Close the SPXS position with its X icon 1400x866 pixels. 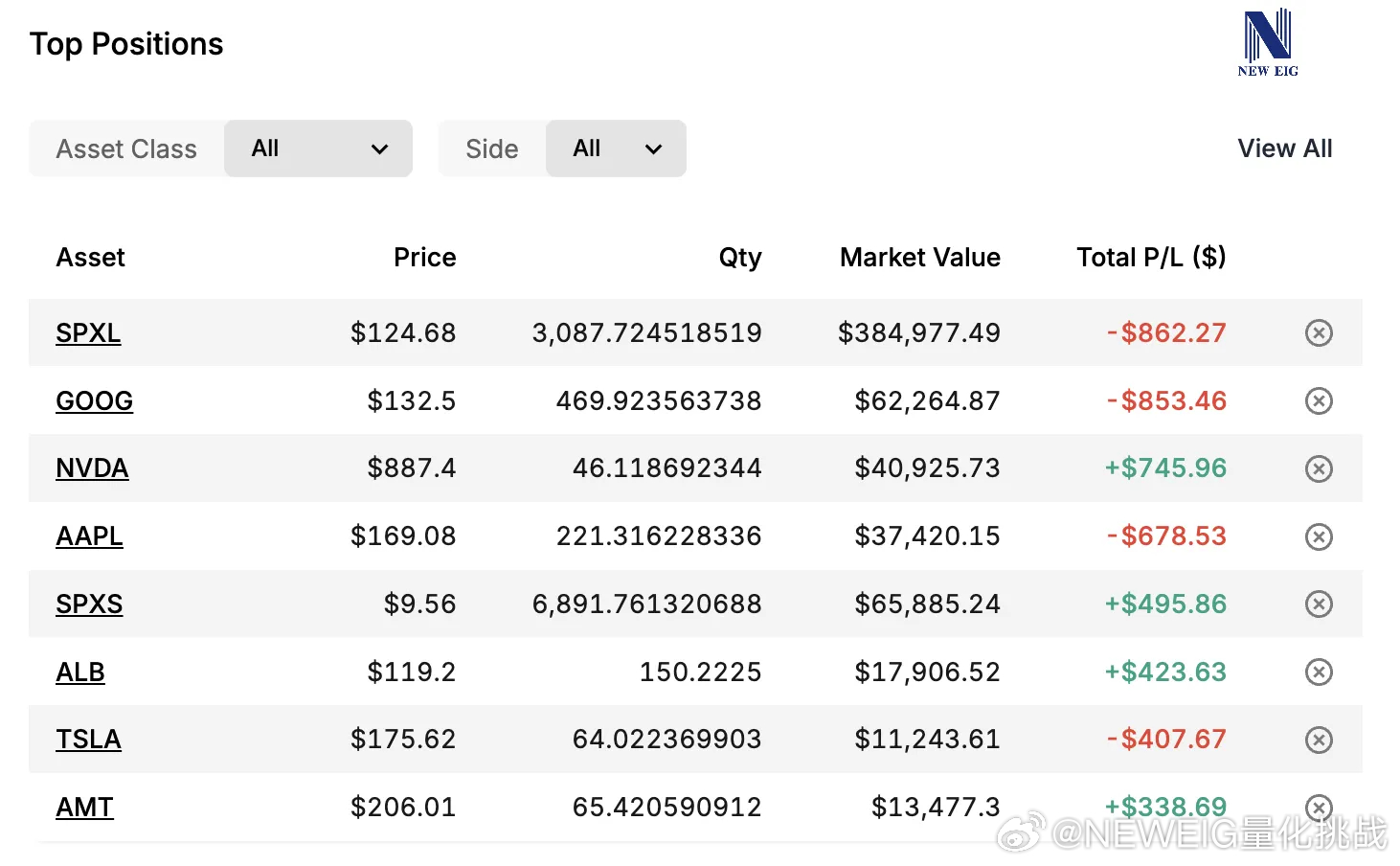(1319, 604)
